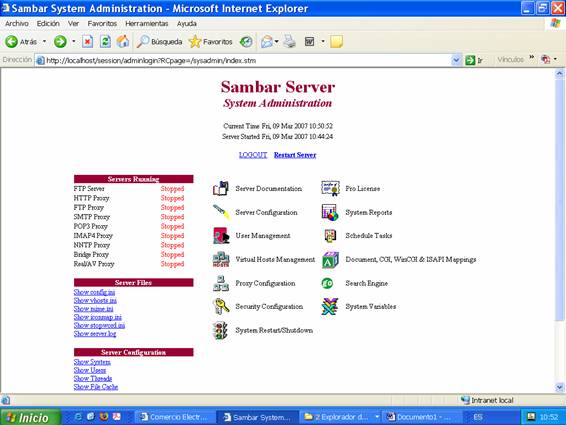566x425 pixels.
Task: Open the System Reports chart icon
Action: pyautogui.click(x=330, y=212)
